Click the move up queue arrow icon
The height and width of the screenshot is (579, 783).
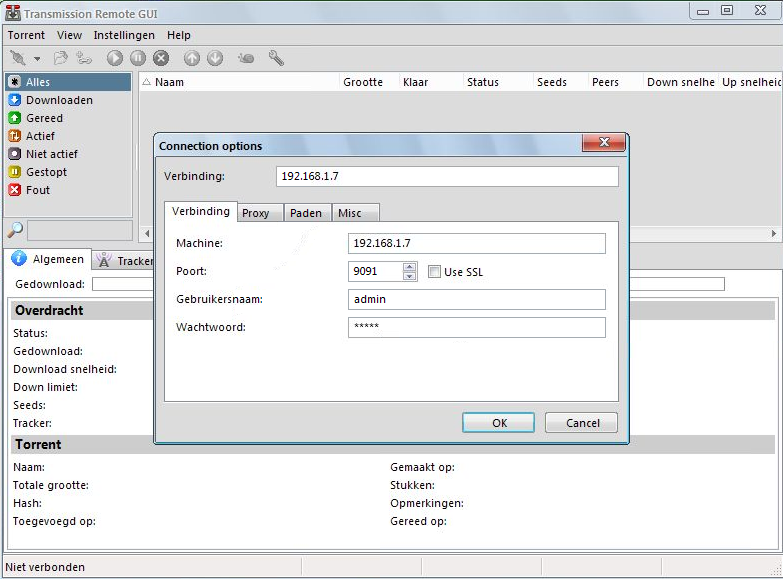pos(192,58)
